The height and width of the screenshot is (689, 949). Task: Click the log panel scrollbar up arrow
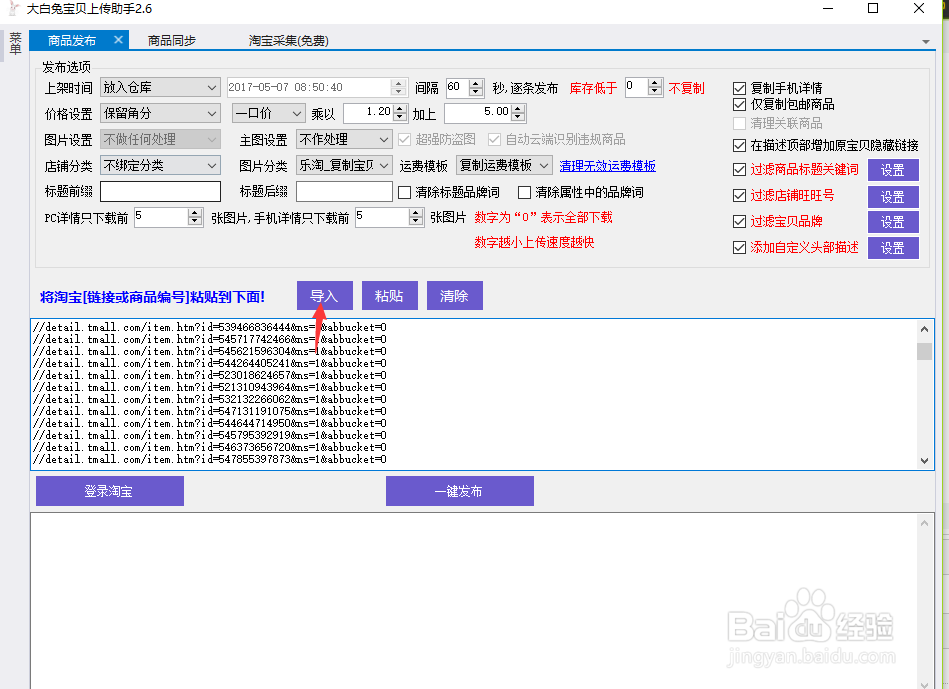click(x=924, y=523)
